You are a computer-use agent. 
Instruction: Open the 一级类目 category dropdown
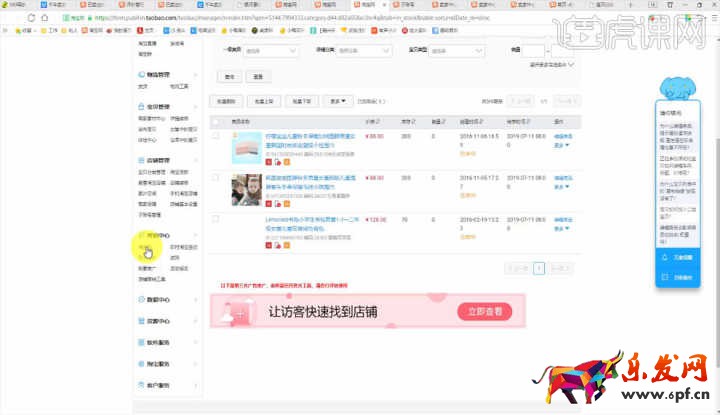coord(263,50)
